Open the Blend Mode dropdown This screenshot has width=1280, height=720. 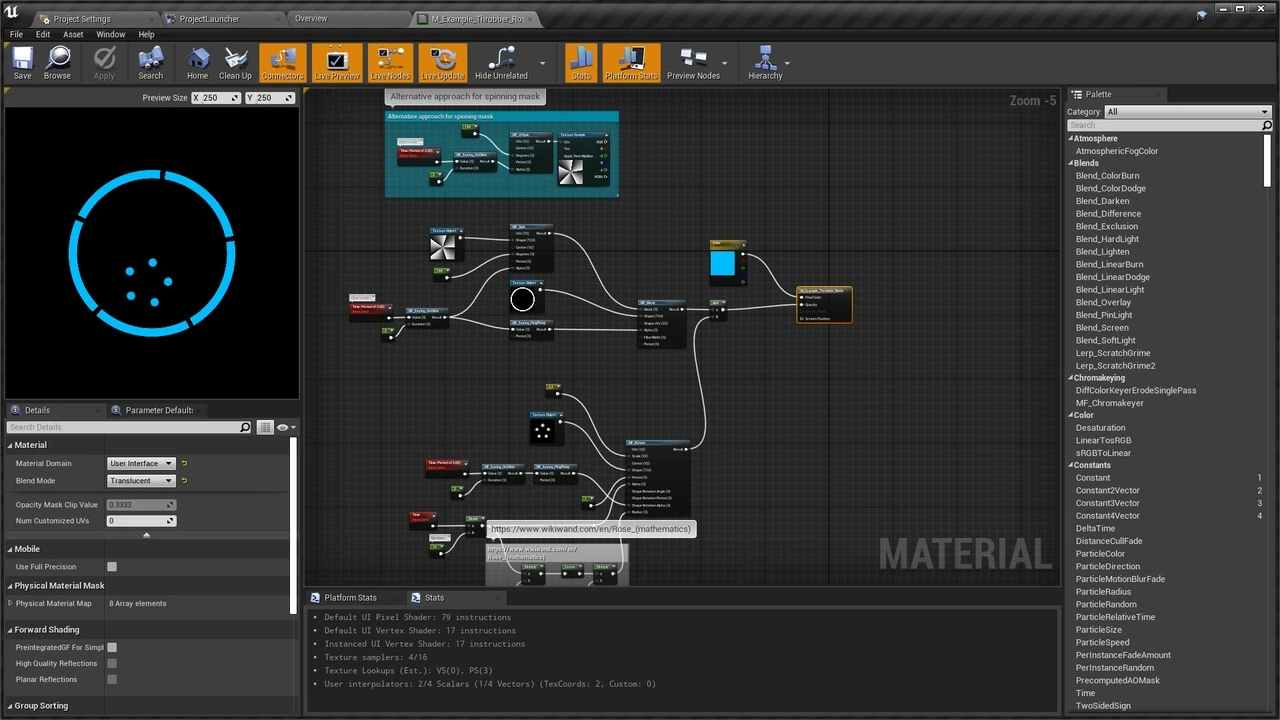pos(141,481)
